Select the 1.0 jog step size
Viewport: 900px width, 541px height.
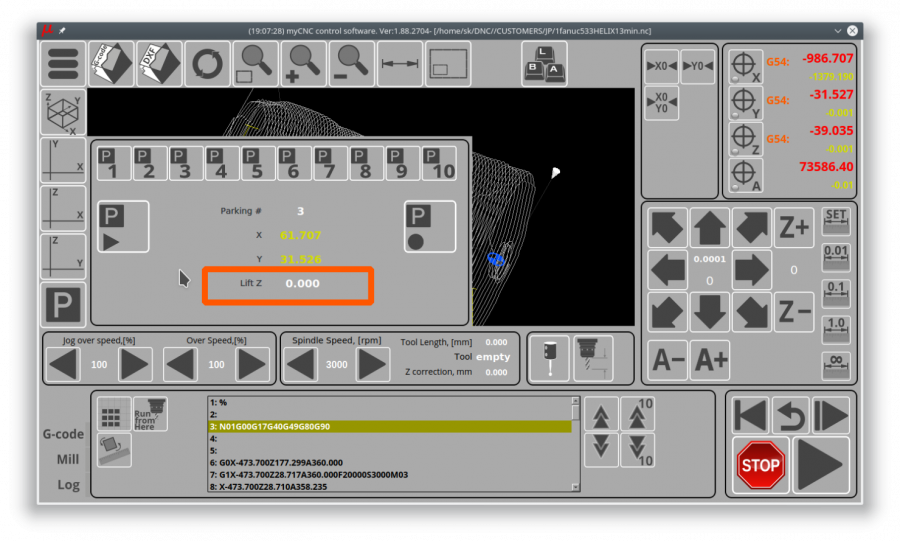pyautogui.click(x=836, y=327)
